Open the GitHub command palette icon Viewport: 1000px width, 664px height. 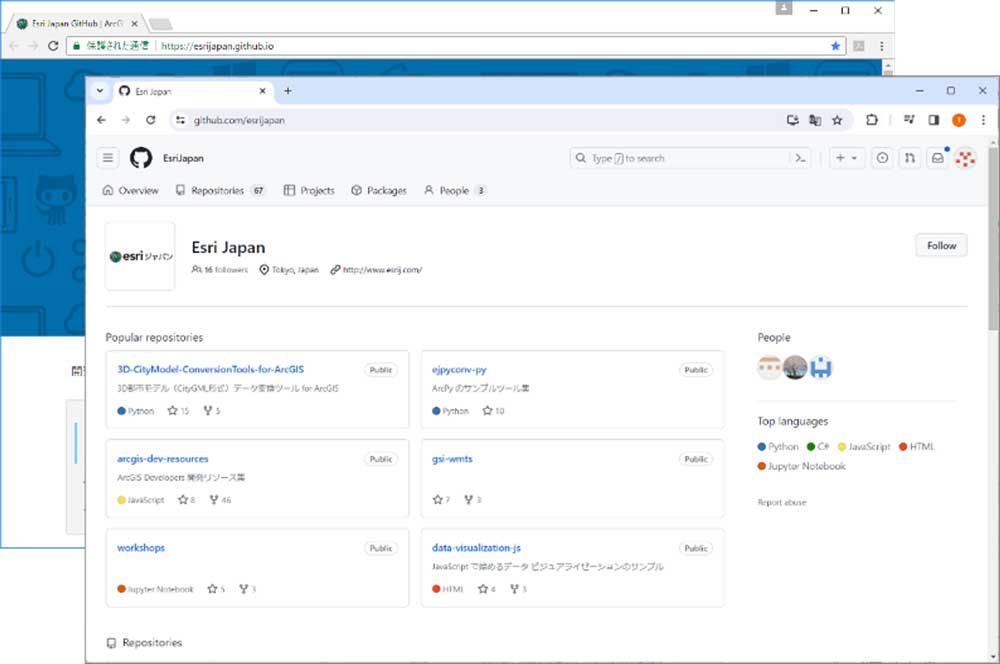click(x=800, y=158)
